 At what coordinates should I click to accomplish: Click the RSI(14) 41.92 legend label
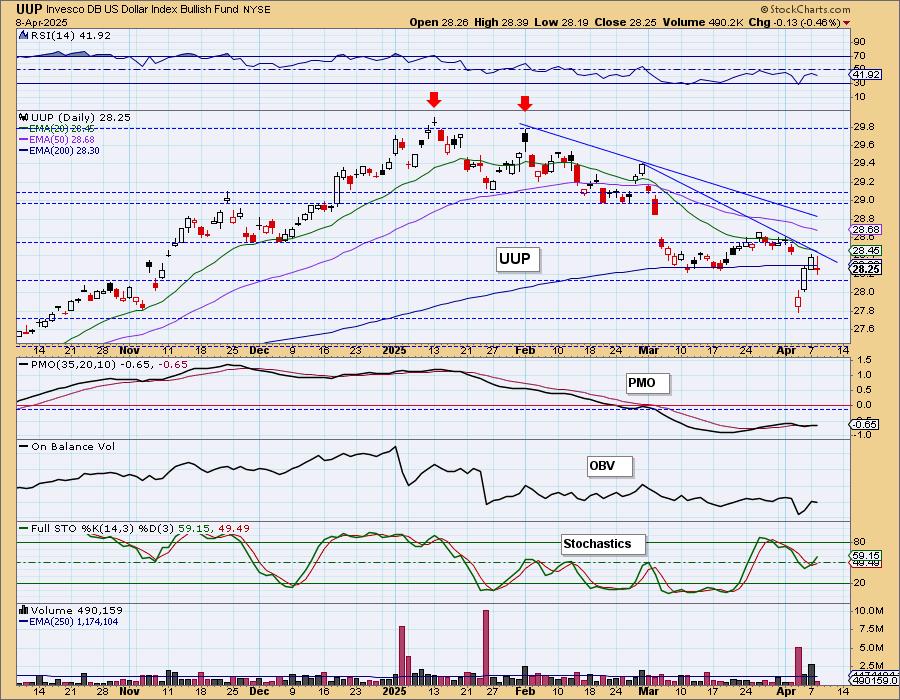point(70,35)
